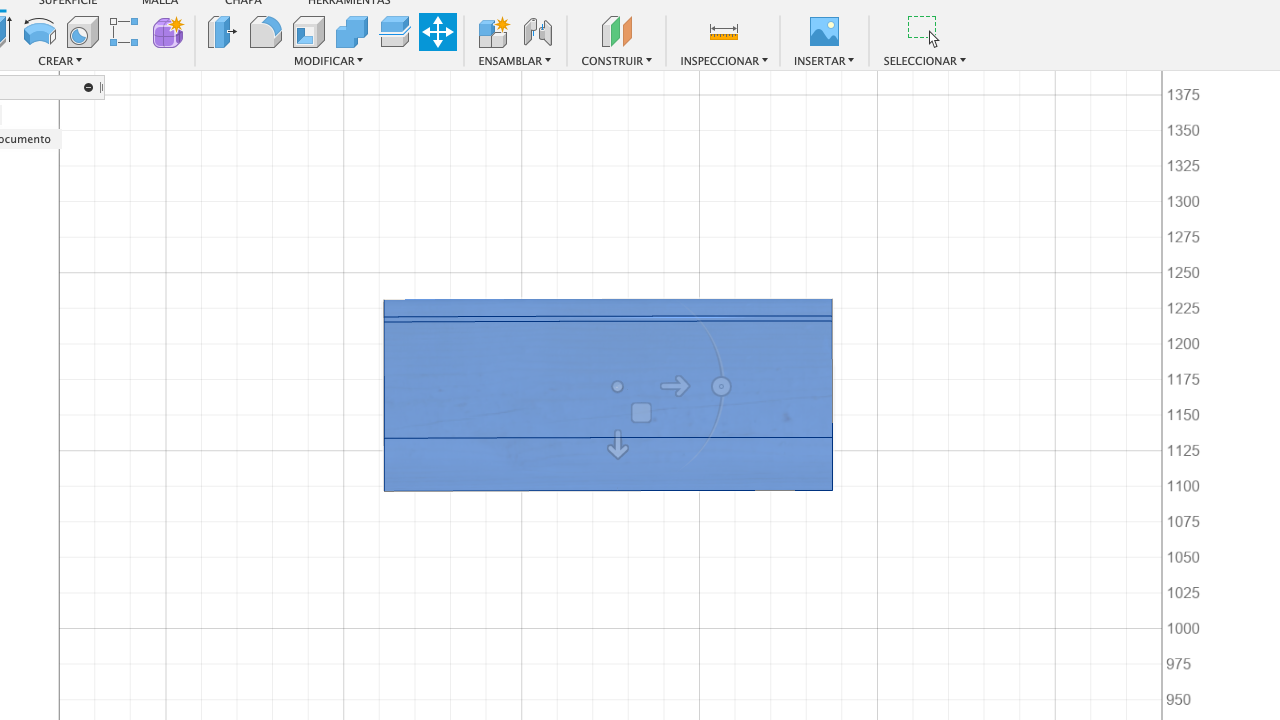1280x720 pixels.
Task: Select the Joint tool icon
Action: point(537,32)
